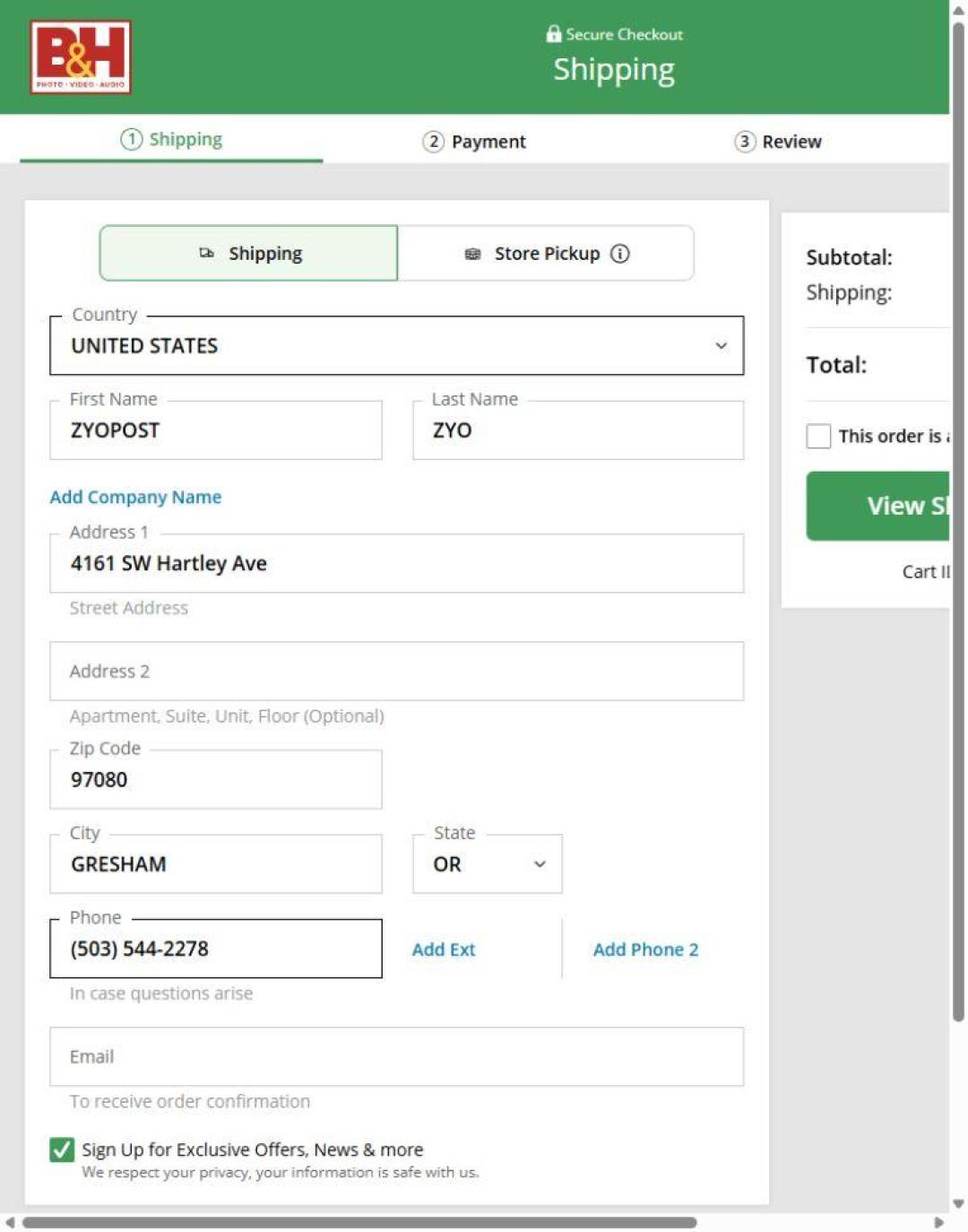Click the horizontal scrollbar right arrow

[938, 1222]
